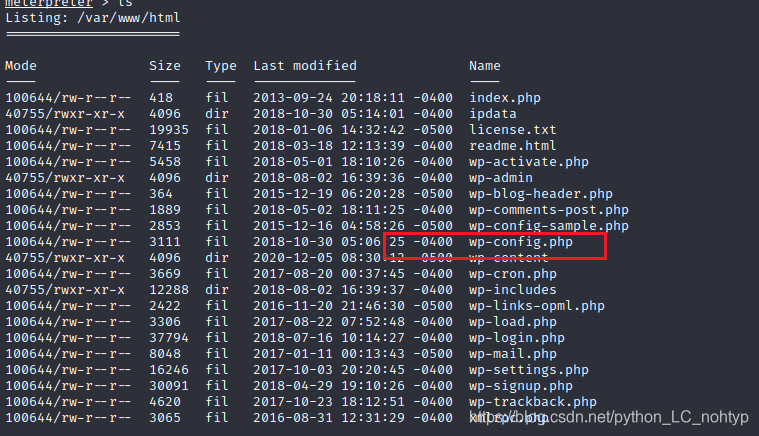The image size is (759, 436).
Task: Select license.txt in the listing
Action: tap(513, 130)
